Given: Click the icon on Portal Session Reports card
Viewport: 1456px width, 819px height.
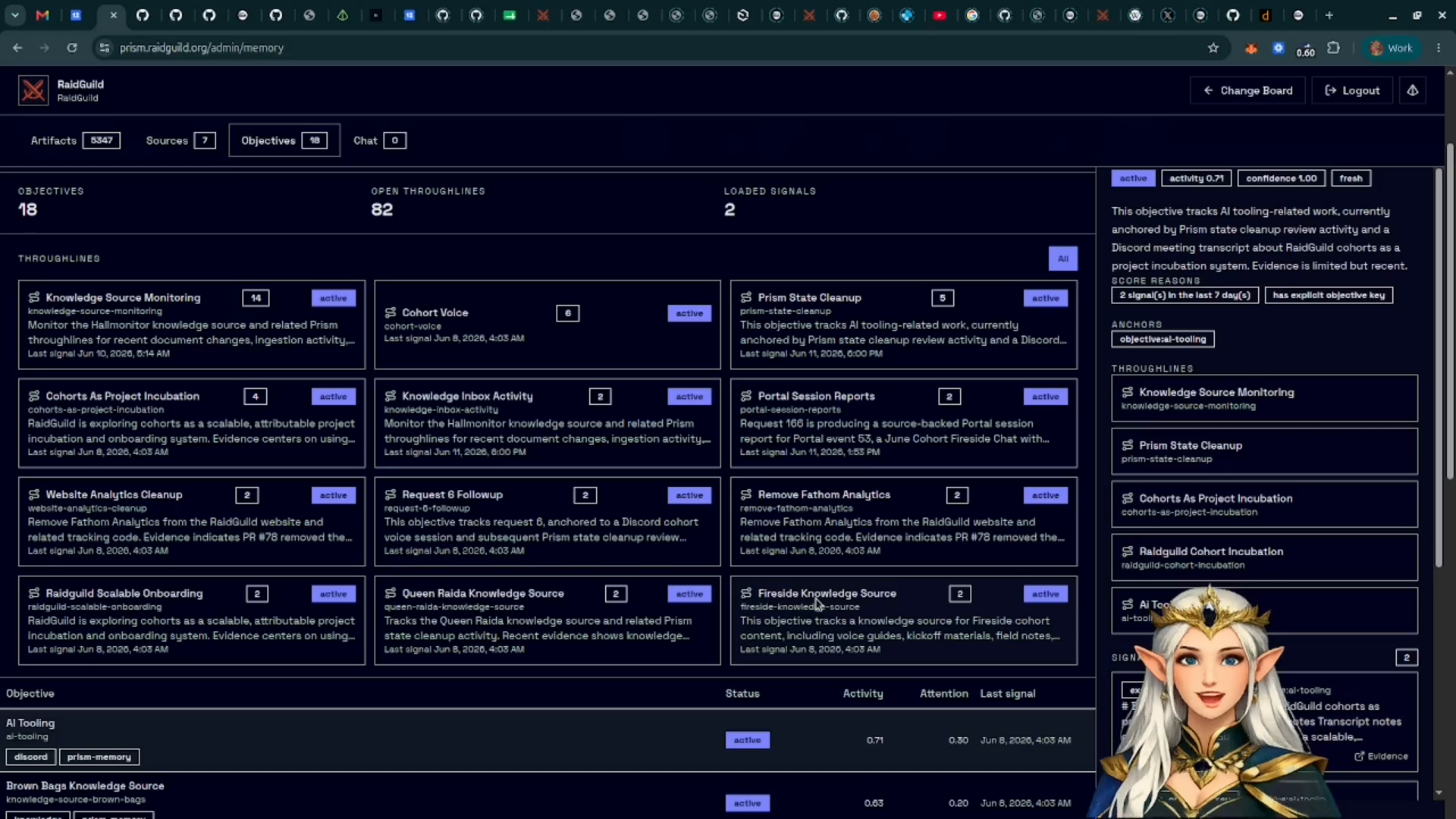Looking at the screenshot, I should coord(746,396).
